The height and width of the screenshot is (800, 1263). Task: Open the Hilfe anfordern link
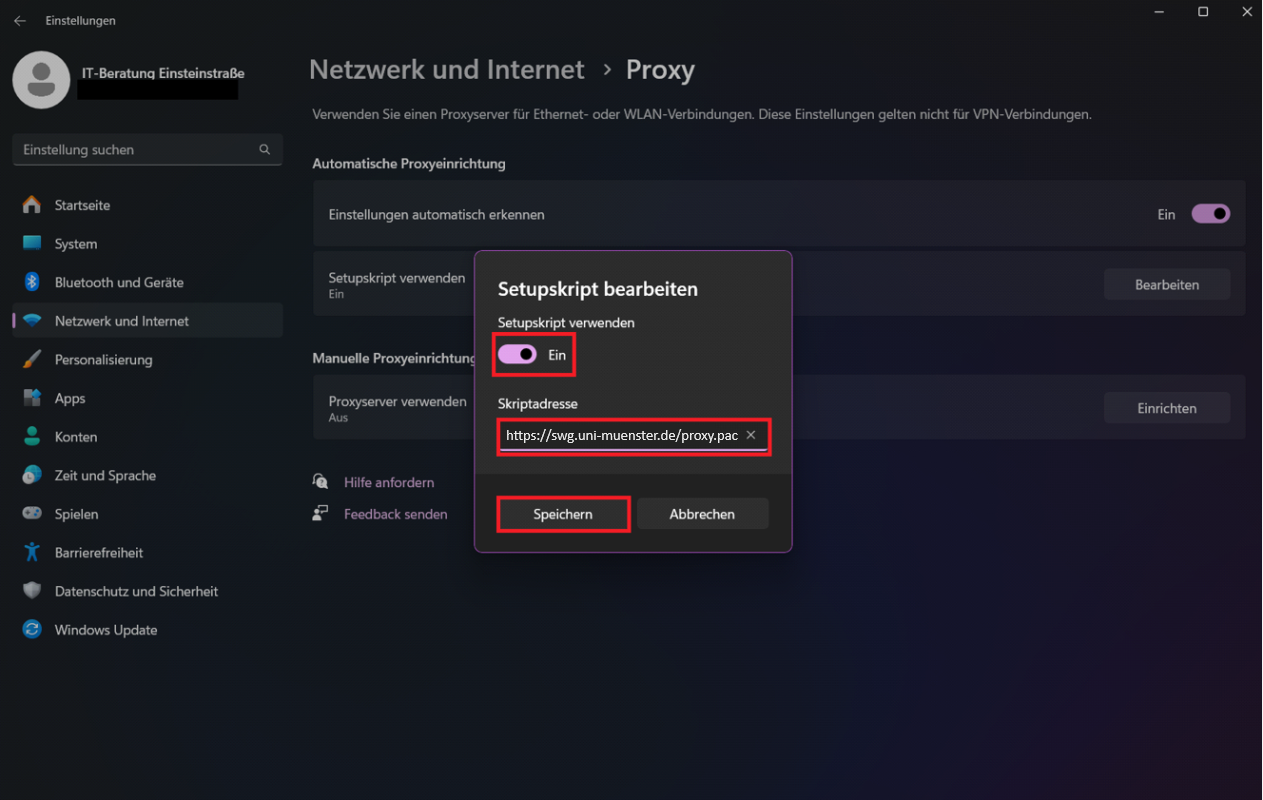389,482
